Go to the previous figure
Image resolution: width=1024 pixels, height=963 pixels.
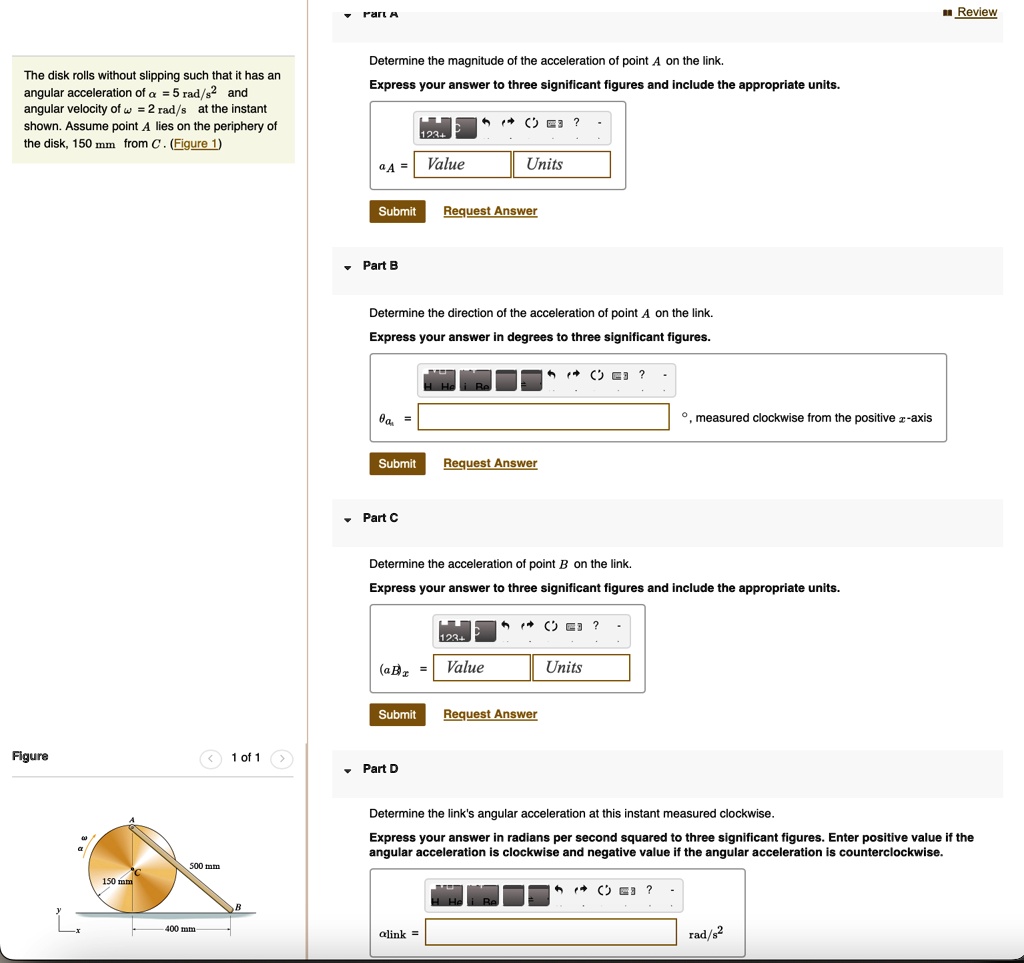click(210, 759)
